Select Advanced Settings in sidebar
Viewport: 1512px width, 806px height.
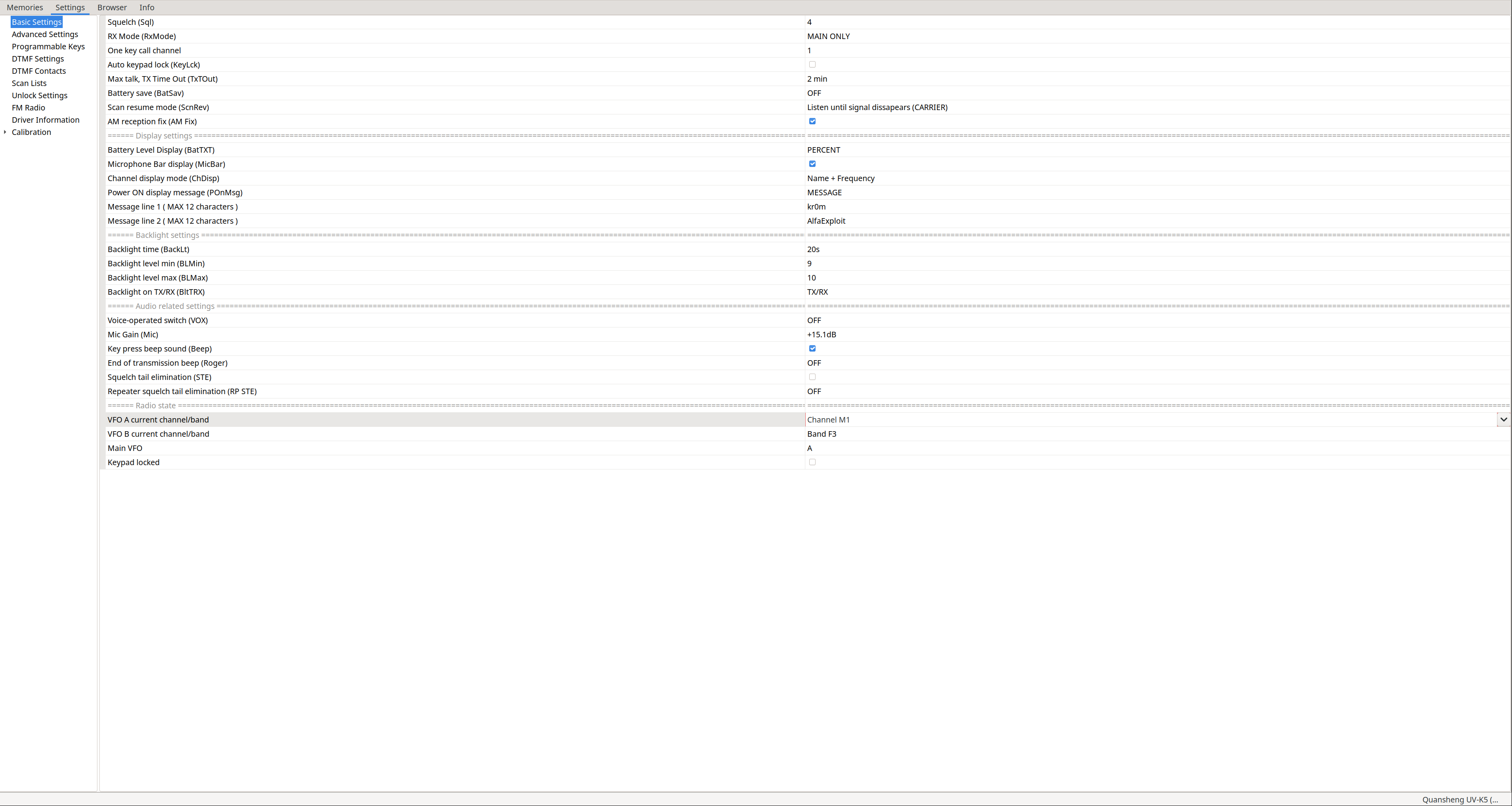(x=45, y=35)
